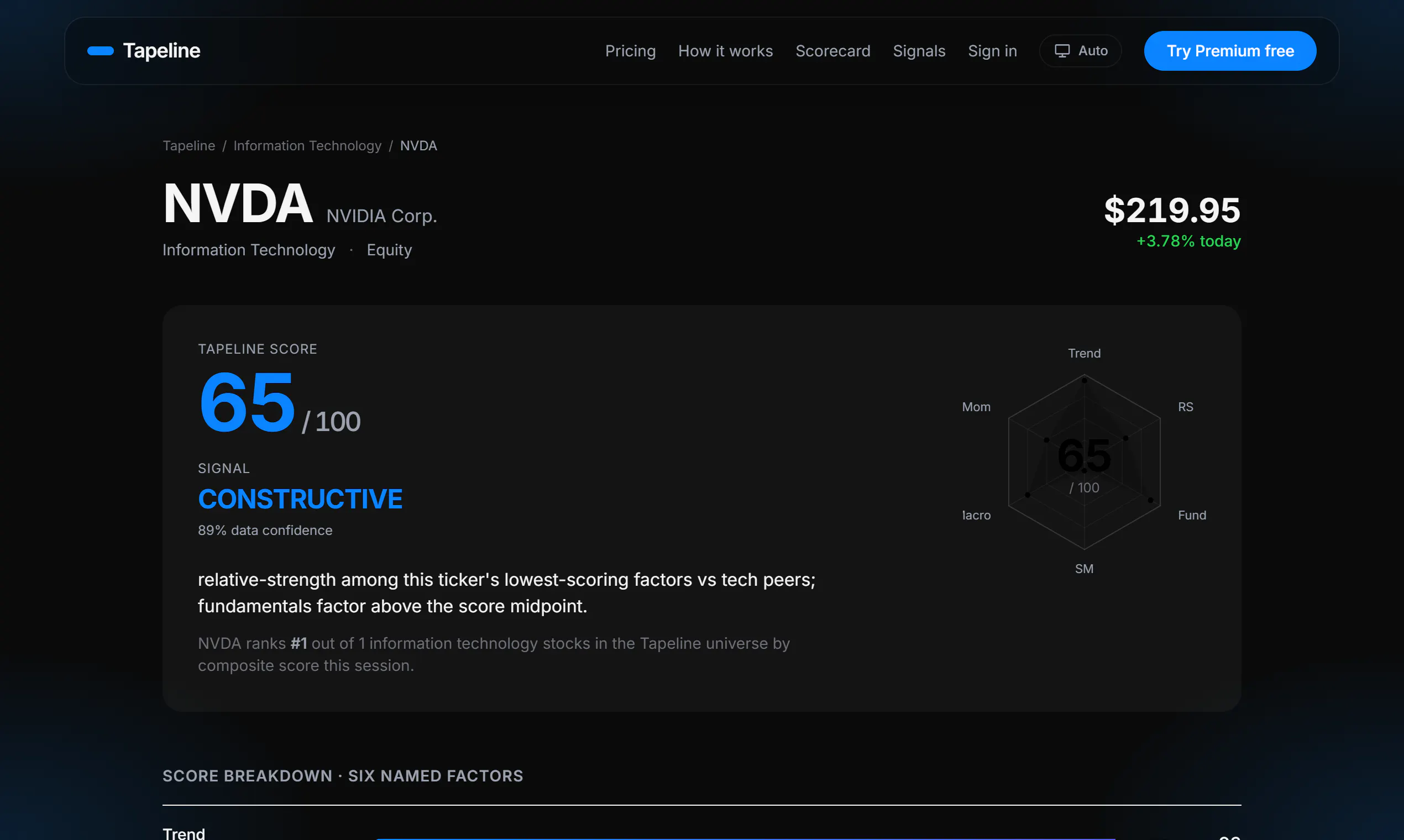
Task: Click the monitor icon in the Auto button
Action: (1061, 51)
